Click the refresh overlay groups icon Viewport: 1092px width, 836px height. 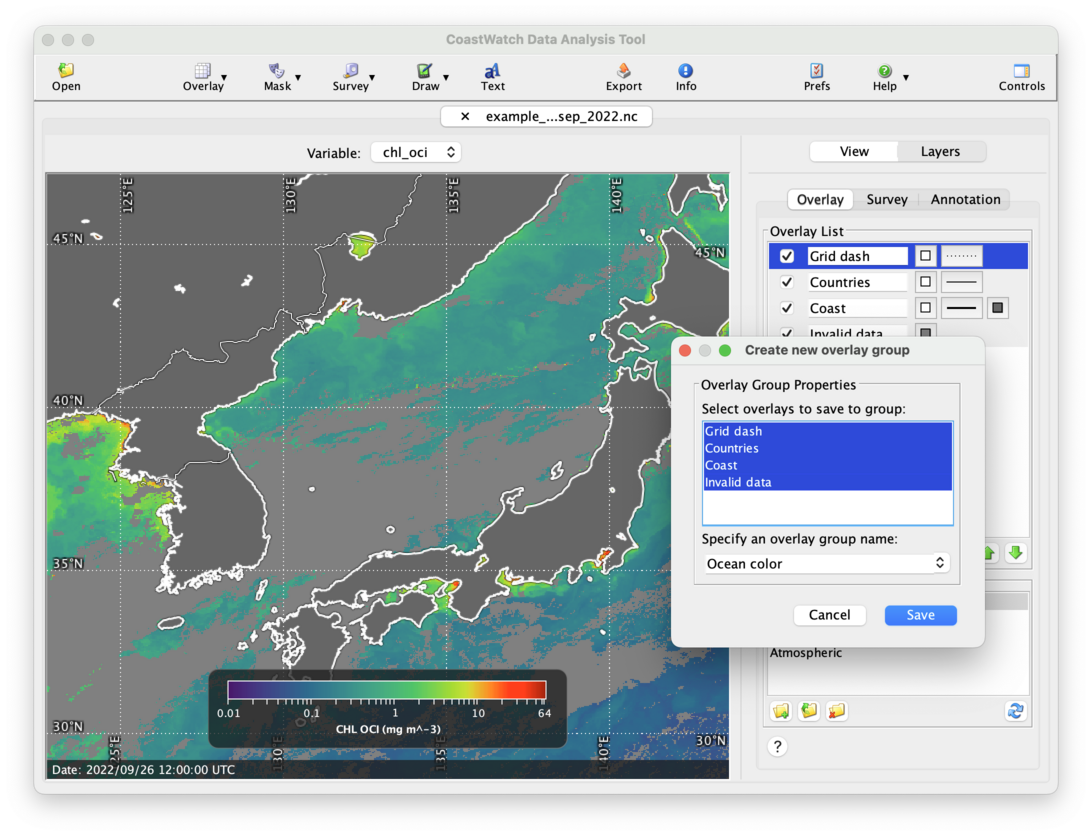coord(1015,711)
